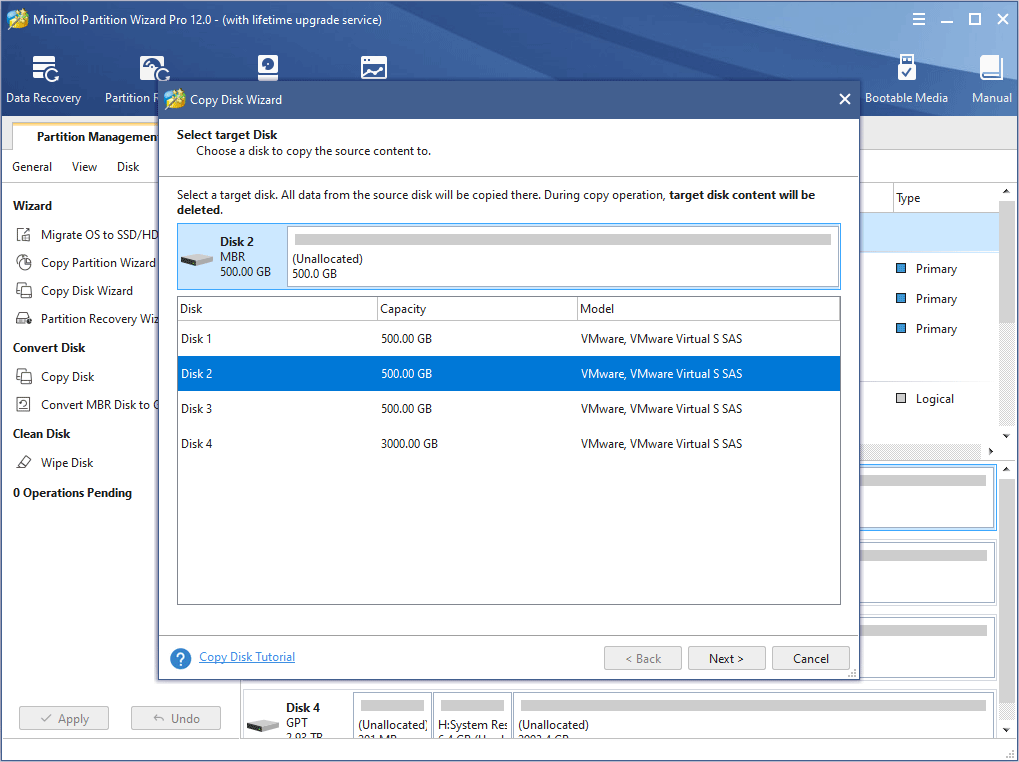Click the Back button

pos(643,658)
